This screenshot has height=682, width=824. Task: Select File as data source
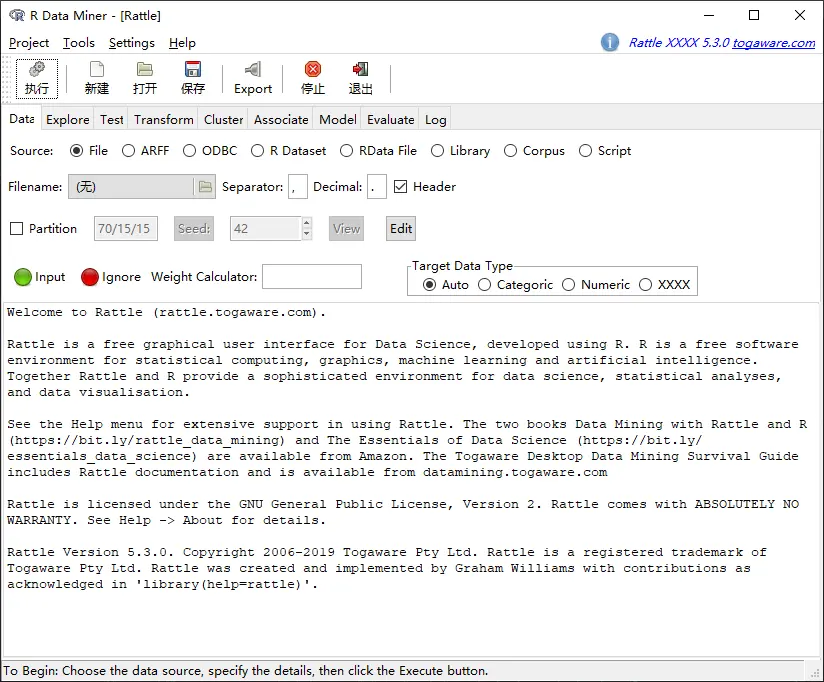[77, 151]
